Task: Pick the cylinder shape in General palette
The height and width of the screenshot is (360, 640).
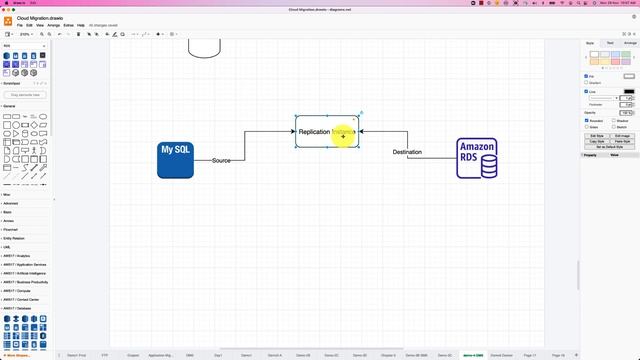Action: [x=25, y=133]
